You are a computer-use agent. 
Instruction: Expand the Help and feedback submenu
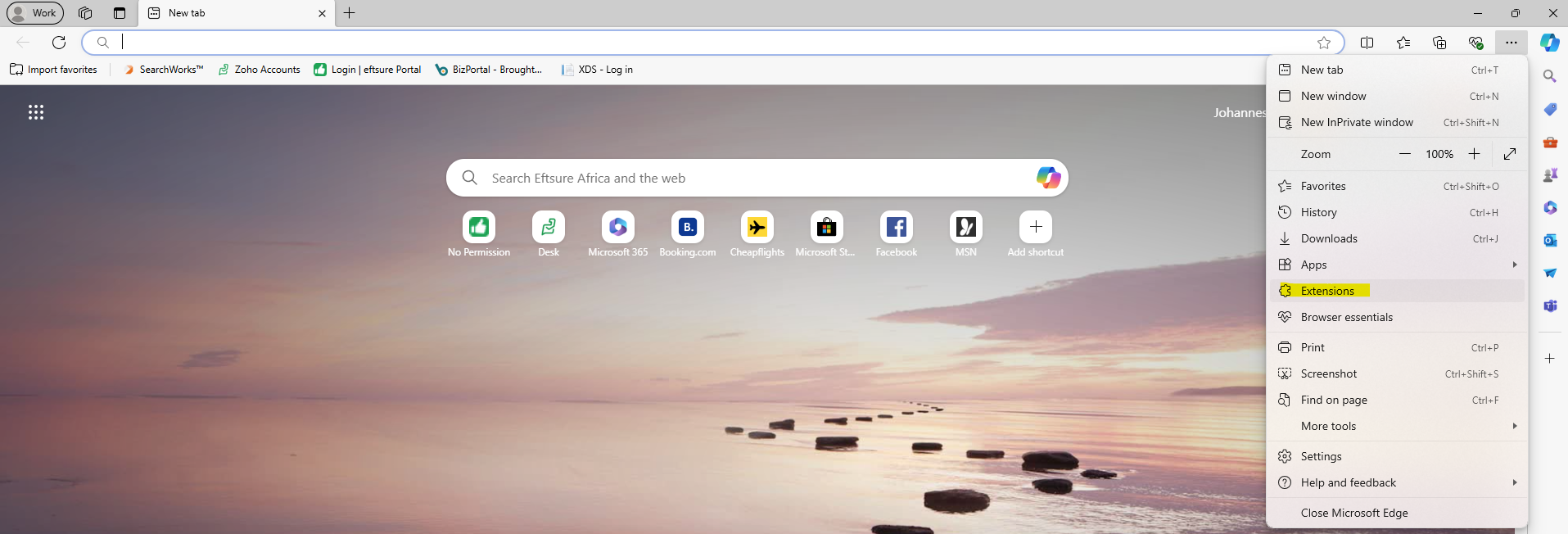(1396, 482)
